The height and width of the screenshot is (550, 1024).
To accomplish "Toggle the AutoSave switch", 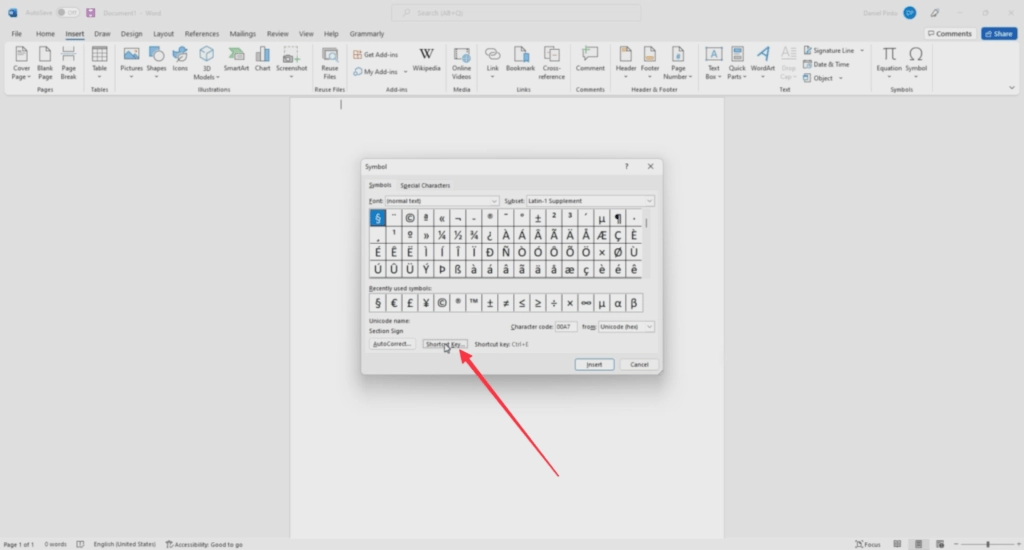I will (x=67, y=12).
